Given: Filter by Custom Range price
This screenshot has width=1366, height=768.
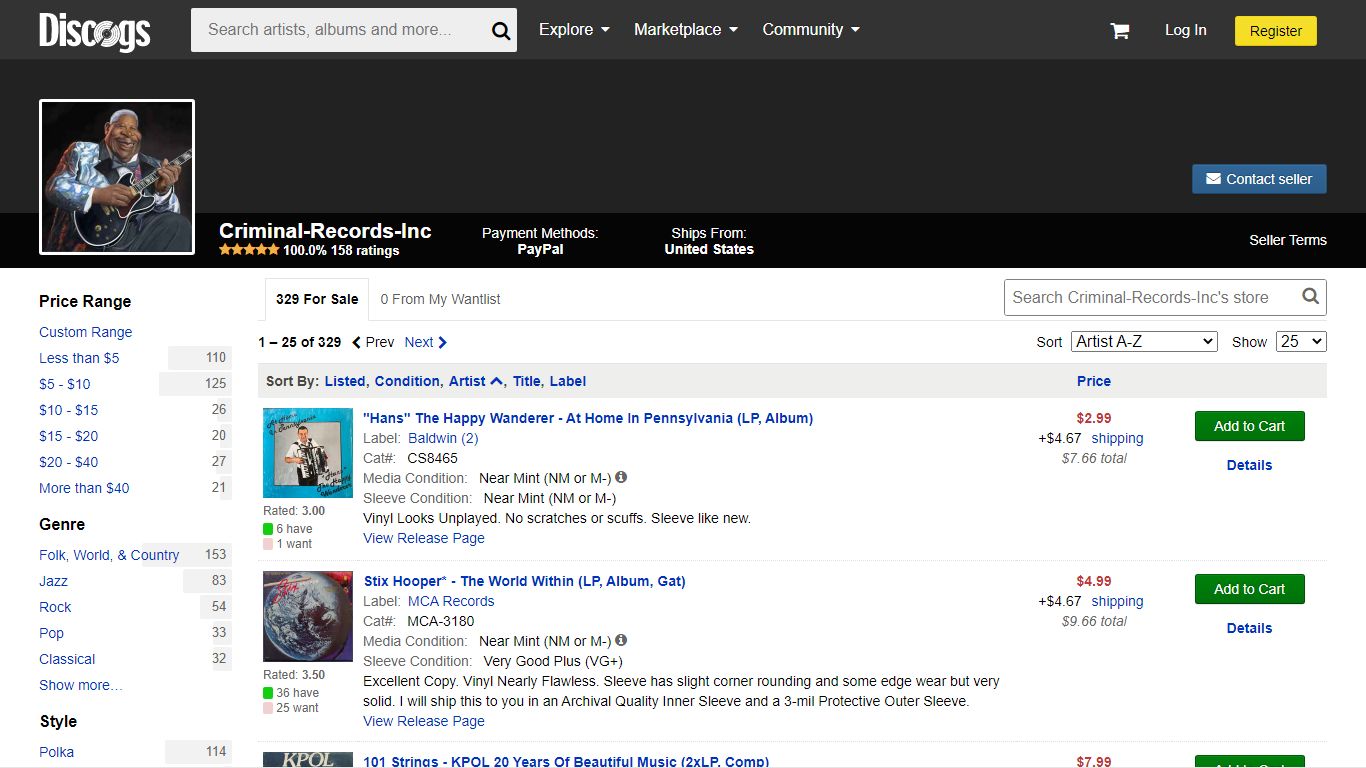Looking at the screenshot, I should (x=86, y=332).
